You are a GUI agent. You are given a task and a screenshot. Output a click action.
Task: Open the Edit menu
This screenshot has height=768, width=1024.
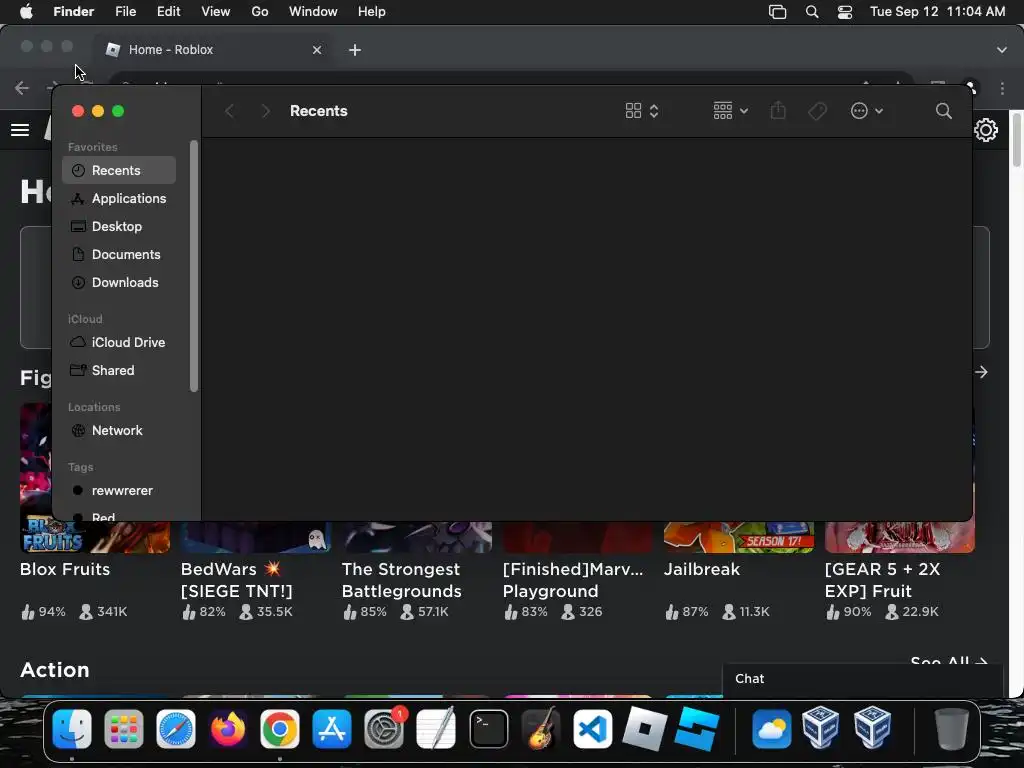point(168,12)
